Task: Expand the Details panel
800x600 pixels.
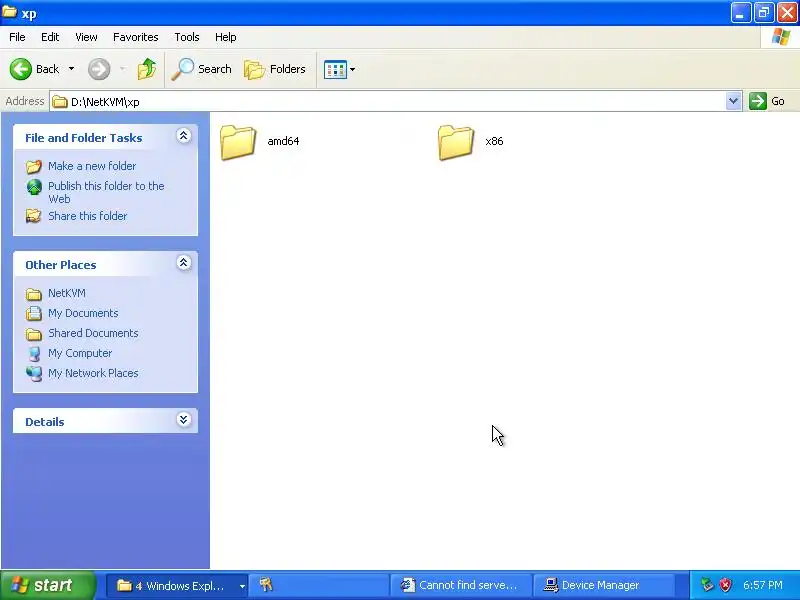Action: 184,420
